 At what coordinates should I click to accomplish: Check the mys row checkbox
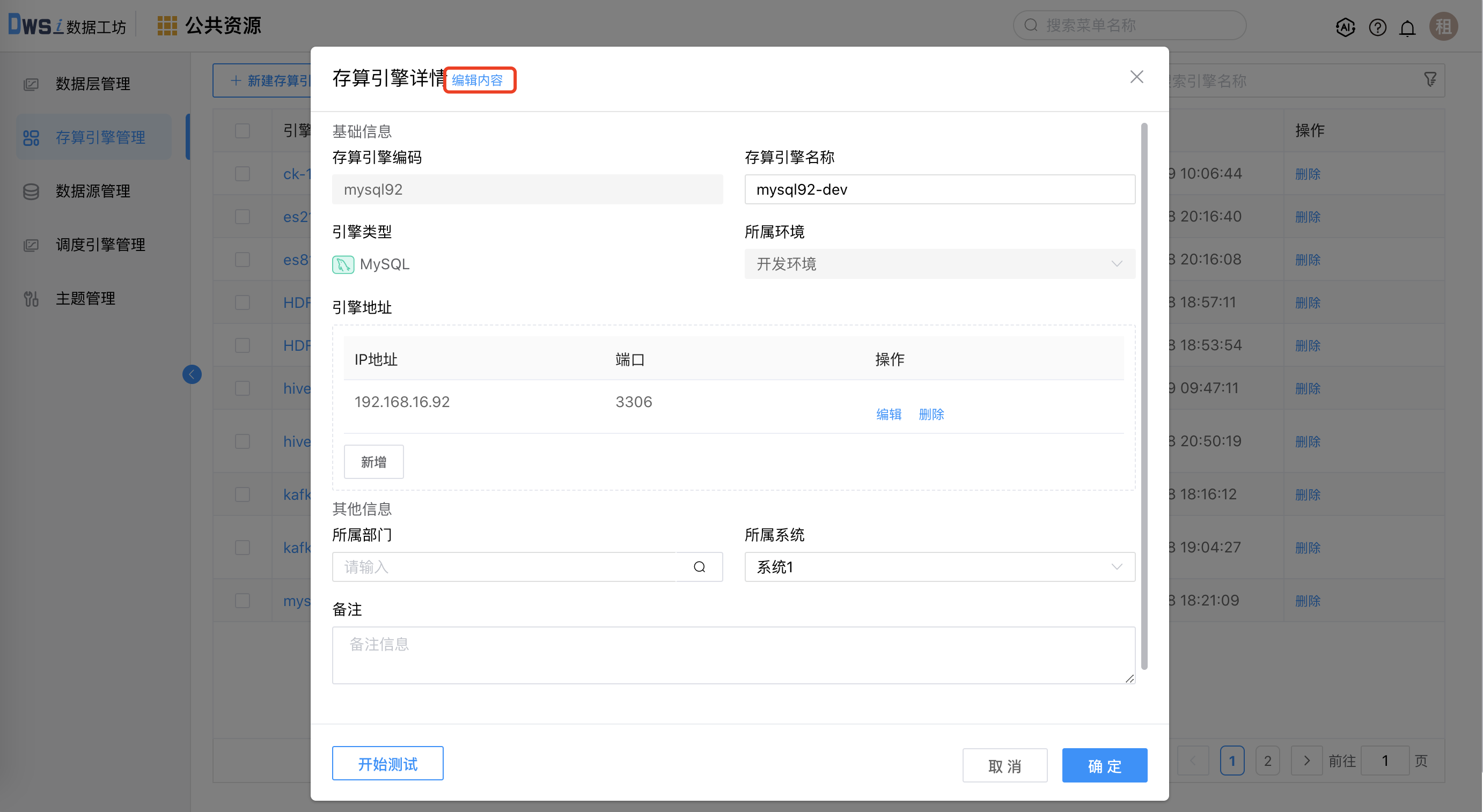tap(243, 600)
